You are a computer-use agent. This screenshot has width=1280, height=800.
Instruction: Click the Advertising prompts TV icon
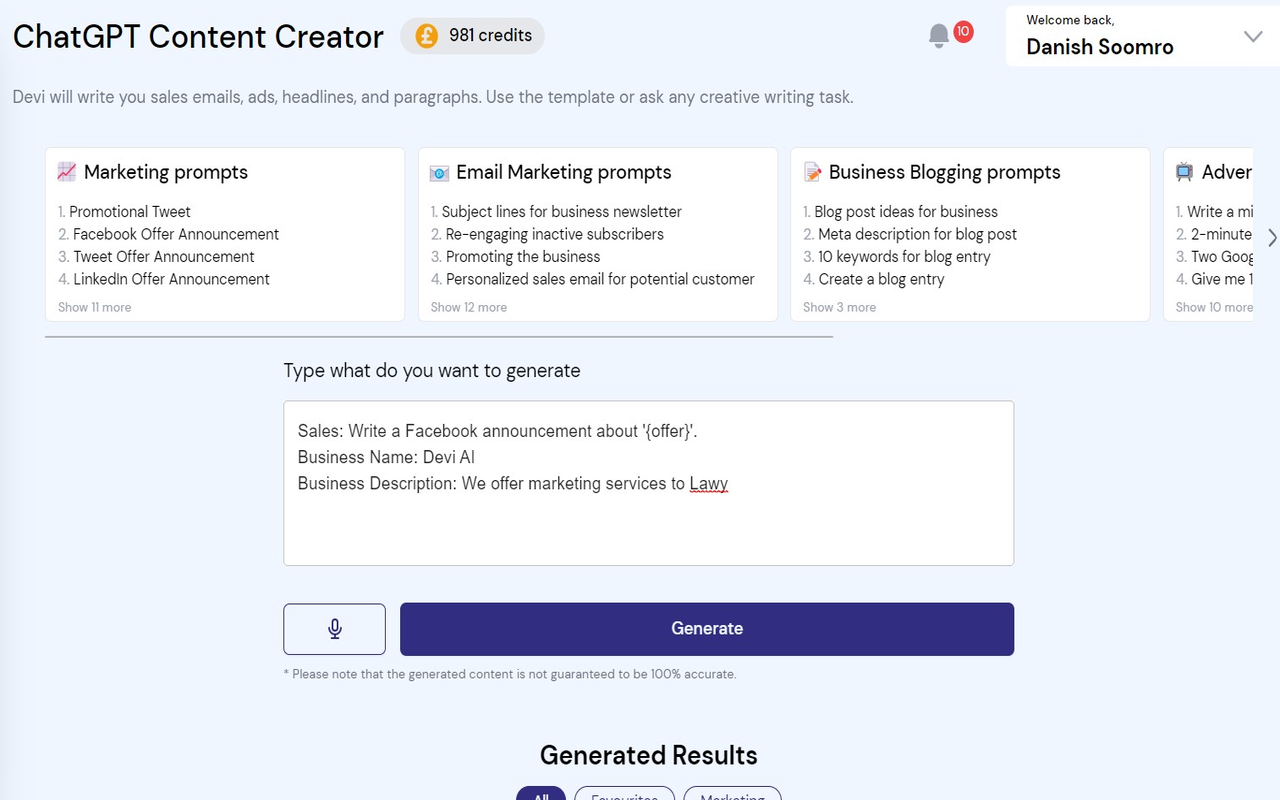1184,172
